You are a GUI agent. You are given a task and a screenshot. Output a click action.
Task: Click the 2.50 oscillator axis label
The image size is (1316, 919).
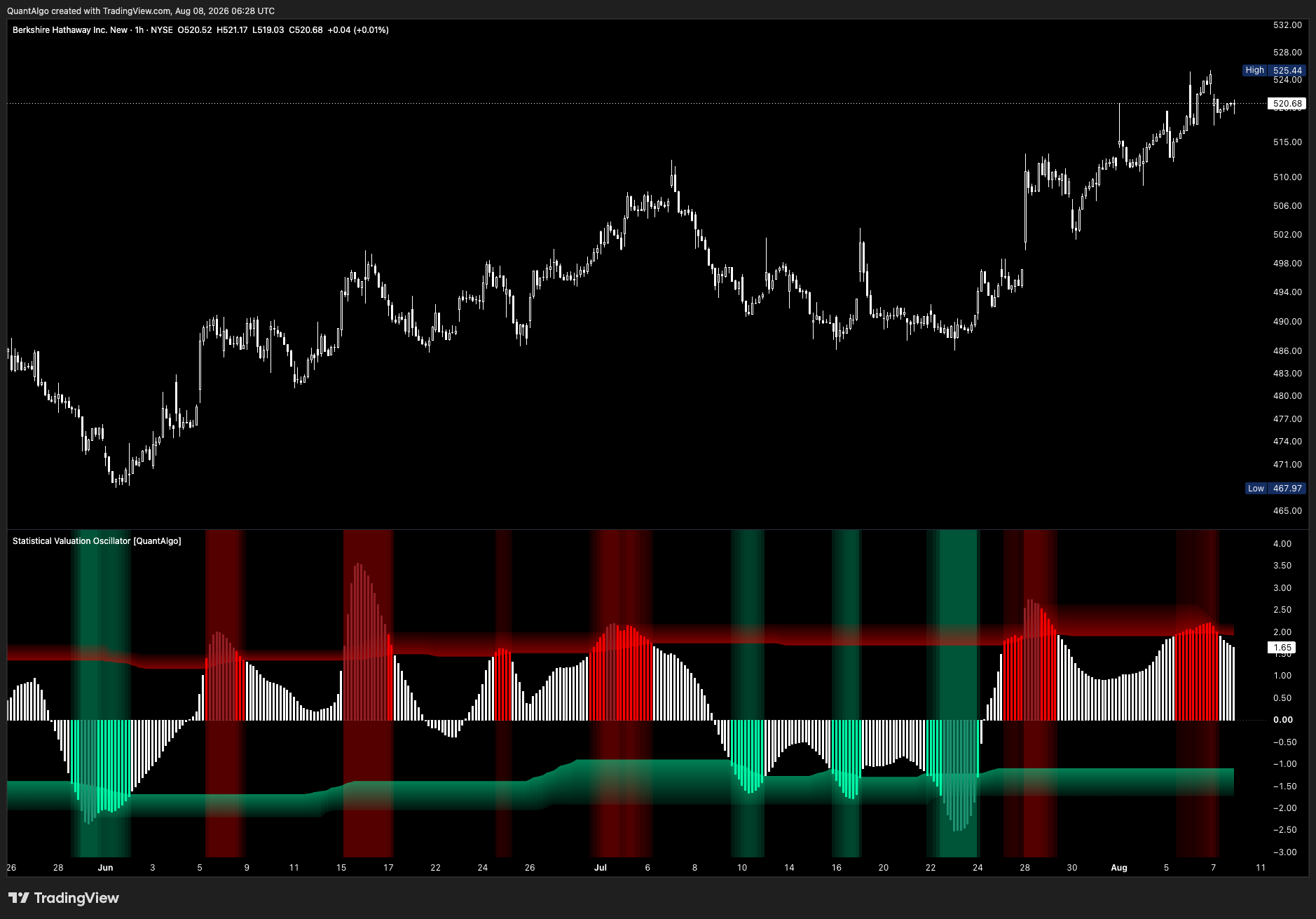[1282, 610]
